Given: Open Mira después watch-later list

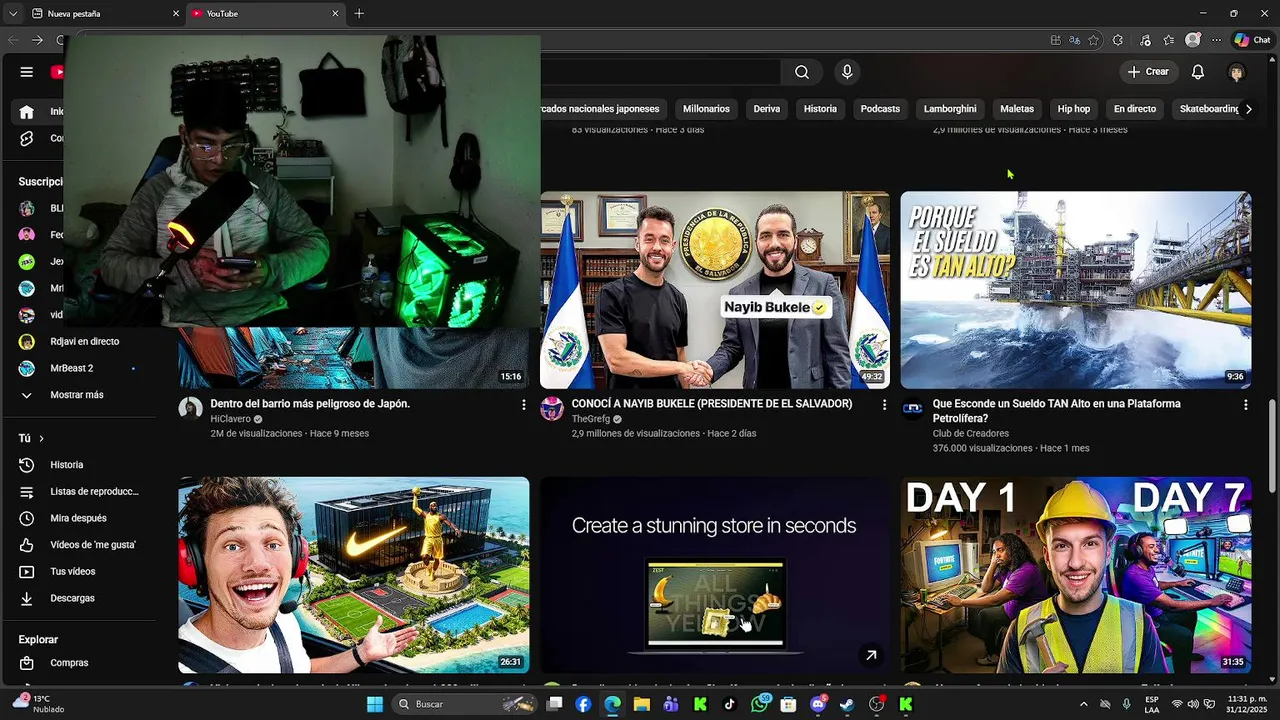Looking at the screenshot, I should click(x=84, y=518).
